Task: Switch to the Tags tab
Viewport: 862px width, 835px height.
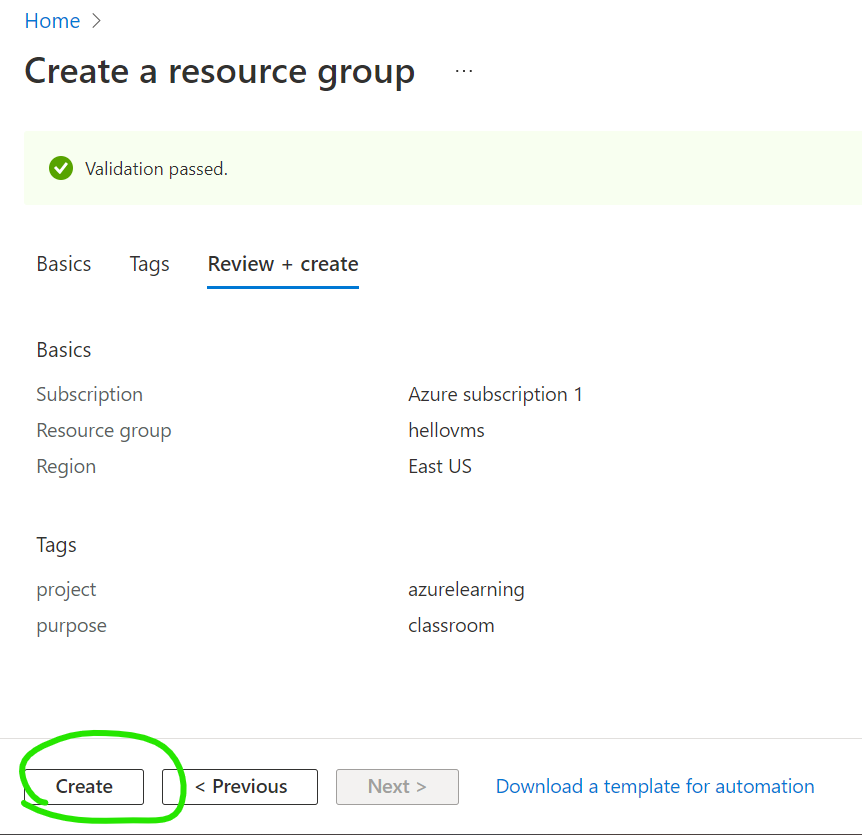Action: click(x=149, y=264)
